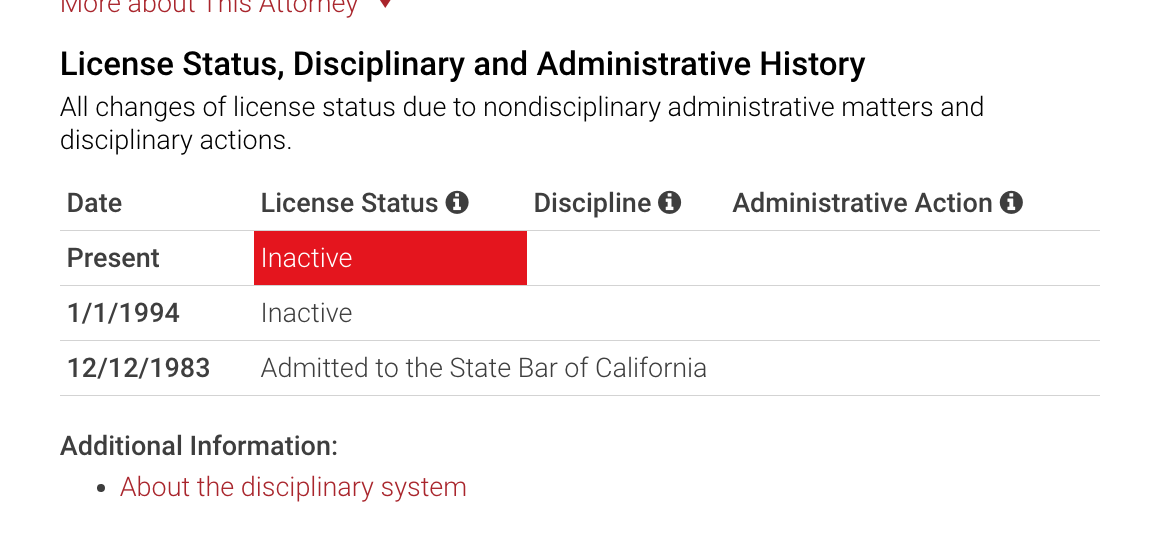Click Admitted to the State Bar of California
This screenshot has height=533, width=1149.
pos(484,368)
